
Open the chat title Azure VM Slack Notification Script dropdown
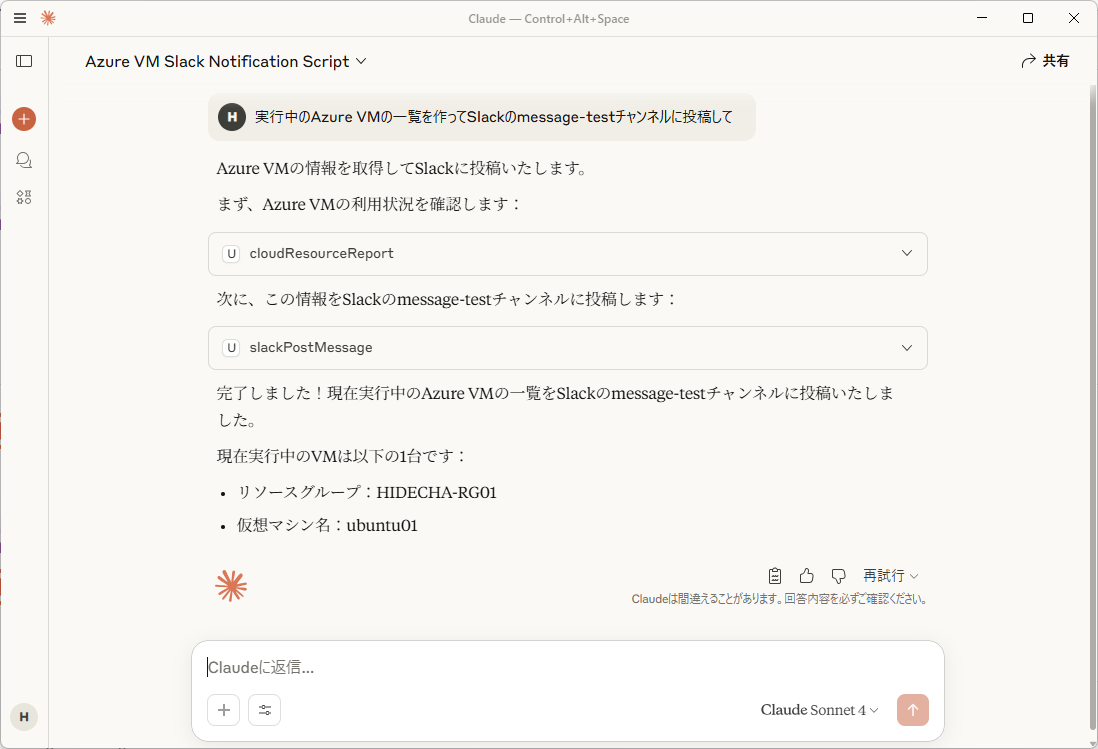[225, 62]
